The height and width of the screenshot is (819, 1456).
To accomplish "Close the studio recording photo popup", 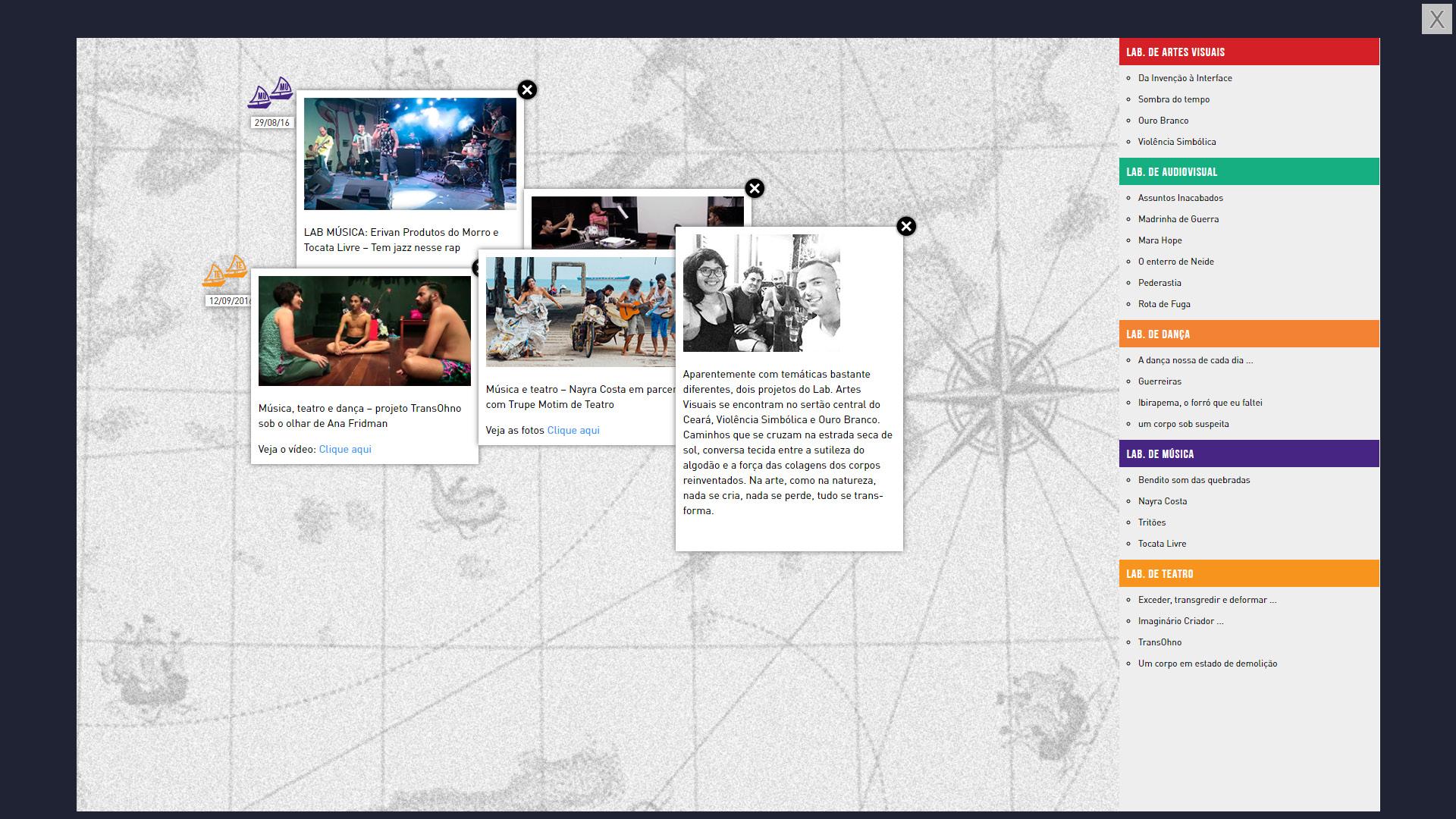I will (755, 189).
